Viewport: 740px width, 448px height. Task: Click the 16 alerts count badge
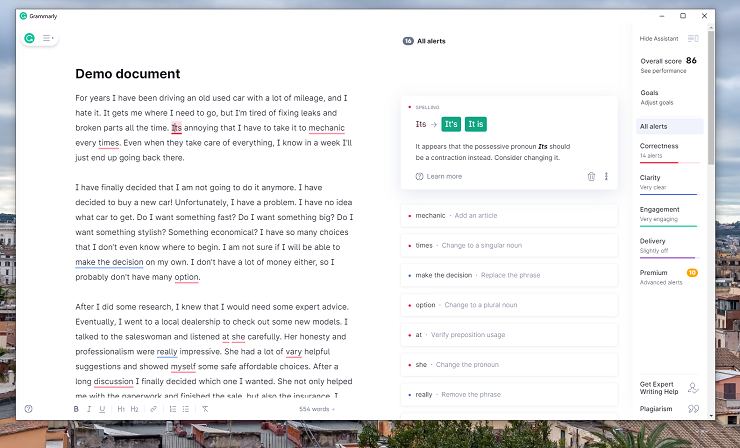(x=408, y=41)
